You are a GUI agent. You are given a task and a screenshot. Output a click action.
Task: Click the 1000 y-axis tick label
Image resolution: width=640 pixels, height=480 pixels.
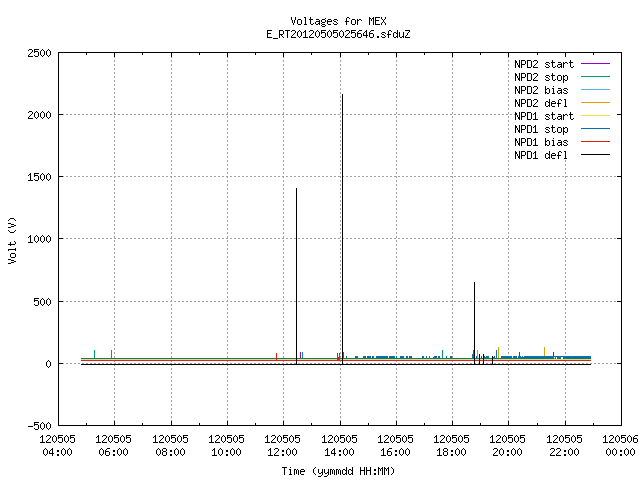(40, 240)
